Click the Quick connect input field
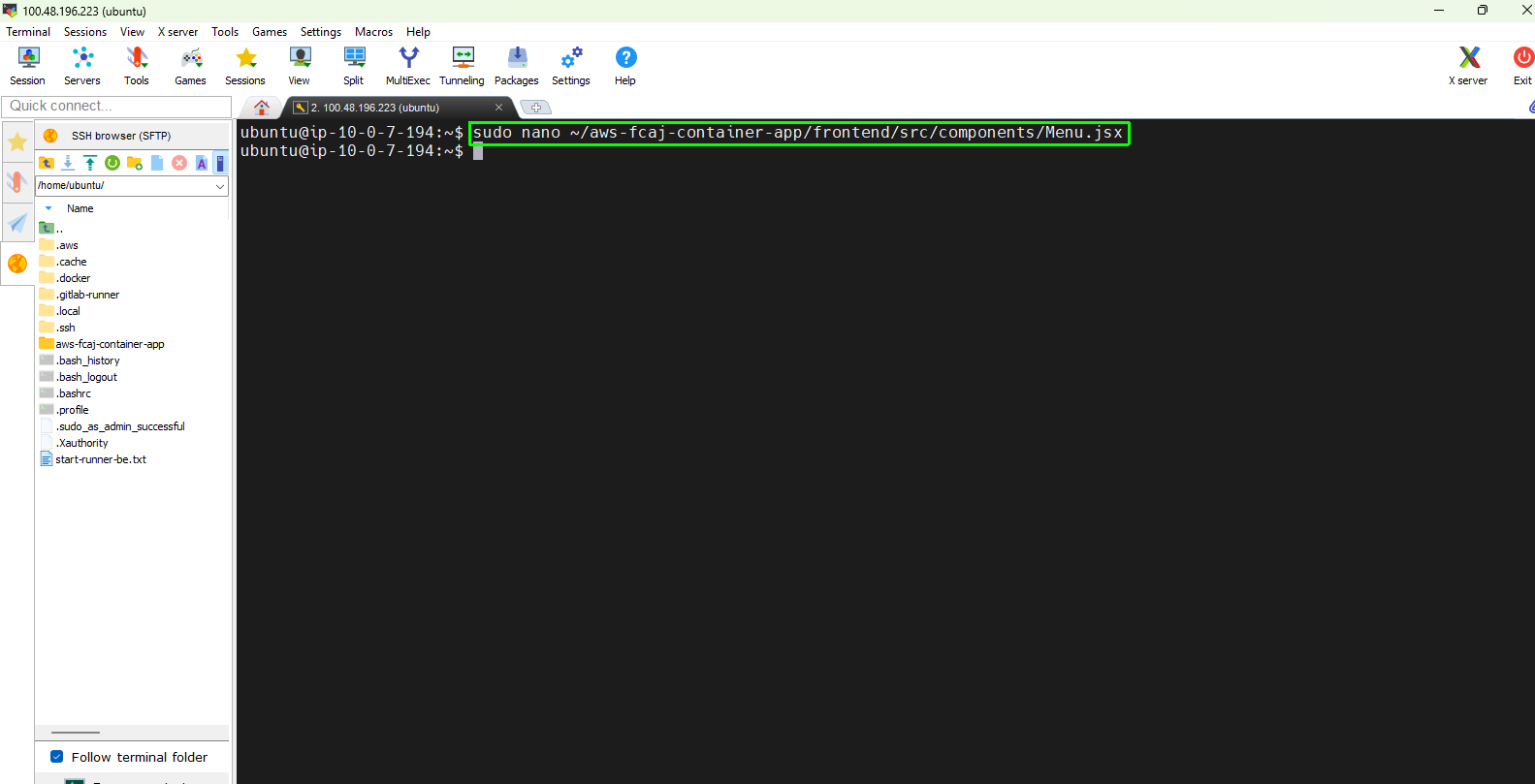The height and width of the screenshot is (784, 1535). (116, 106)
